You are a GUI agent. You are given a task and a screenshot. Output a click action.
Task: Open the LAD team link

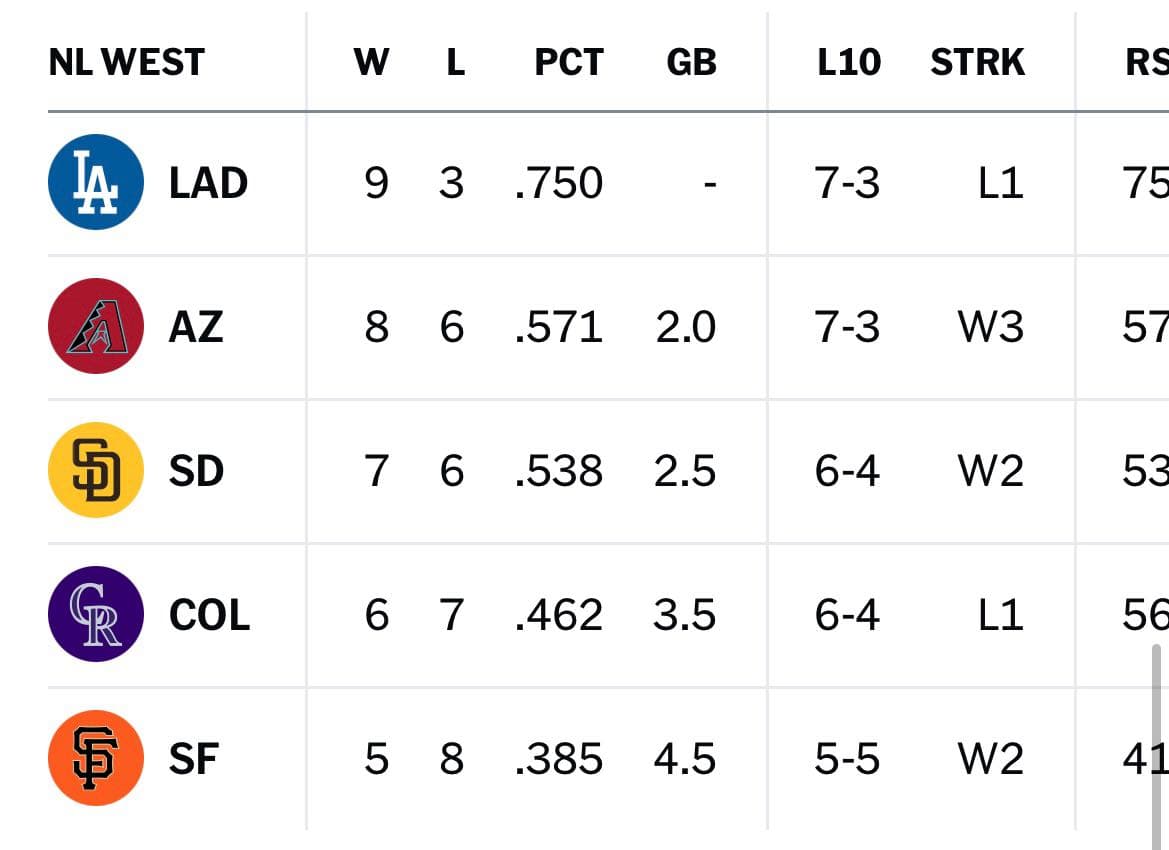[208, 183]
